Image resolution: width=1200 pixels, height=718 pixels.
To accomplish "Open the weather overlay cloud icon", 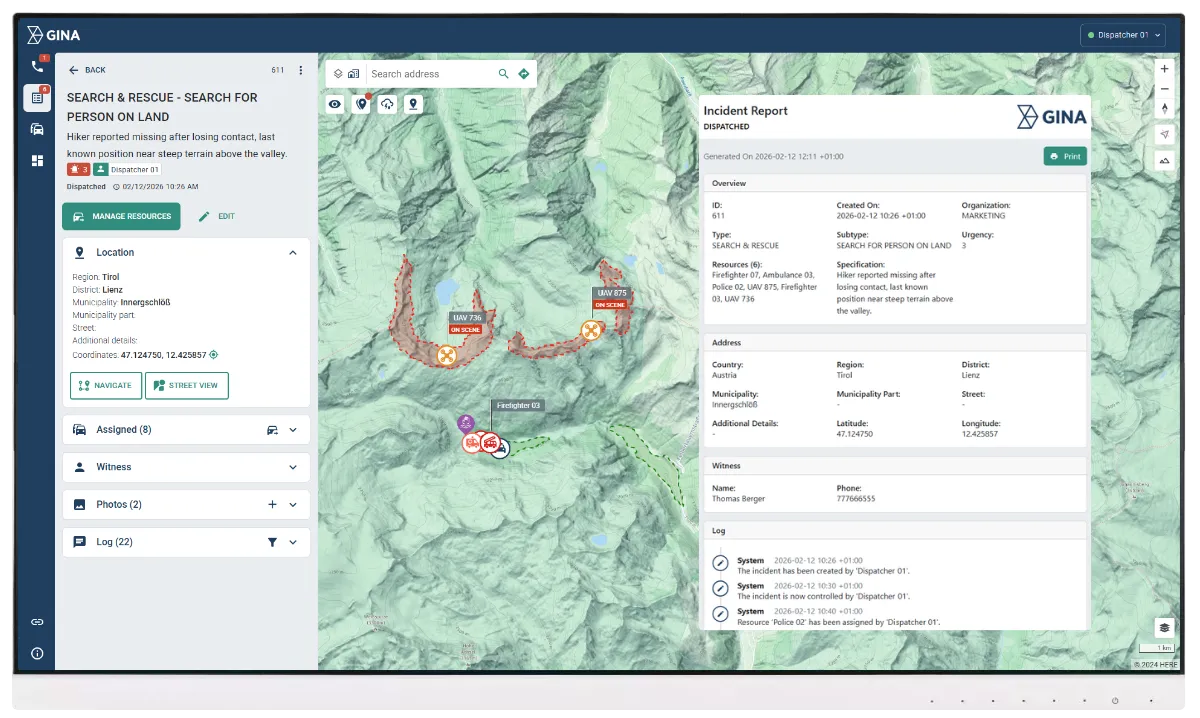I will (x=387, y=104).
